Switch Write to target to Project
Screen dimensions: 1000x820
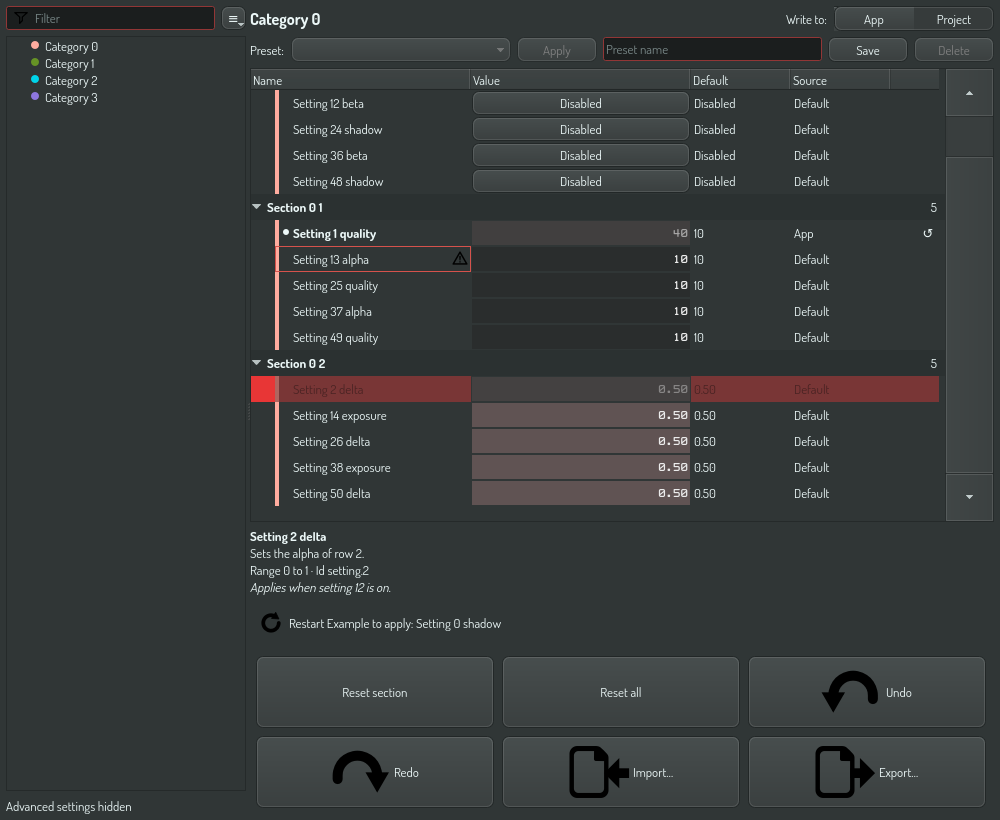953,19
